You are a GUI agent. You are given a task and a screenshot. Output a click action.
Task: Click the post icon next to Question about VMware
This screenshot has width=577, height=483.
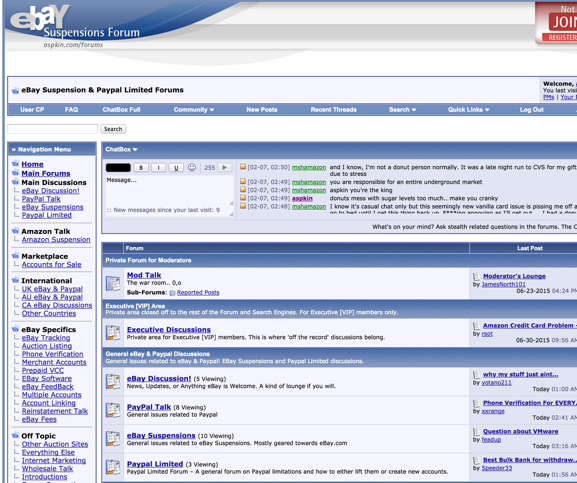pyautogui.click(x=477, y=432)
